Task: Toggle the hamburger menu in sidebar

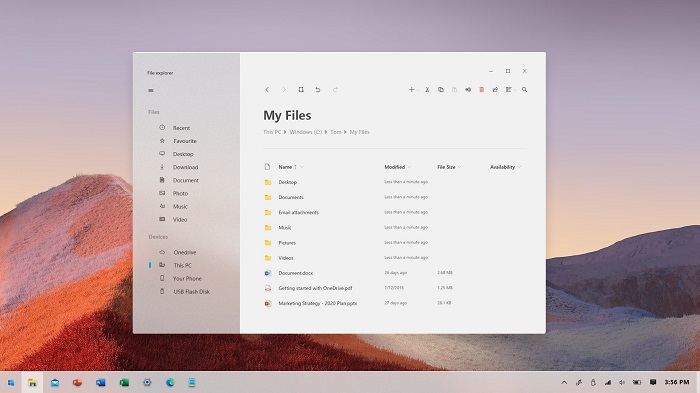Action: coord(151,91)
